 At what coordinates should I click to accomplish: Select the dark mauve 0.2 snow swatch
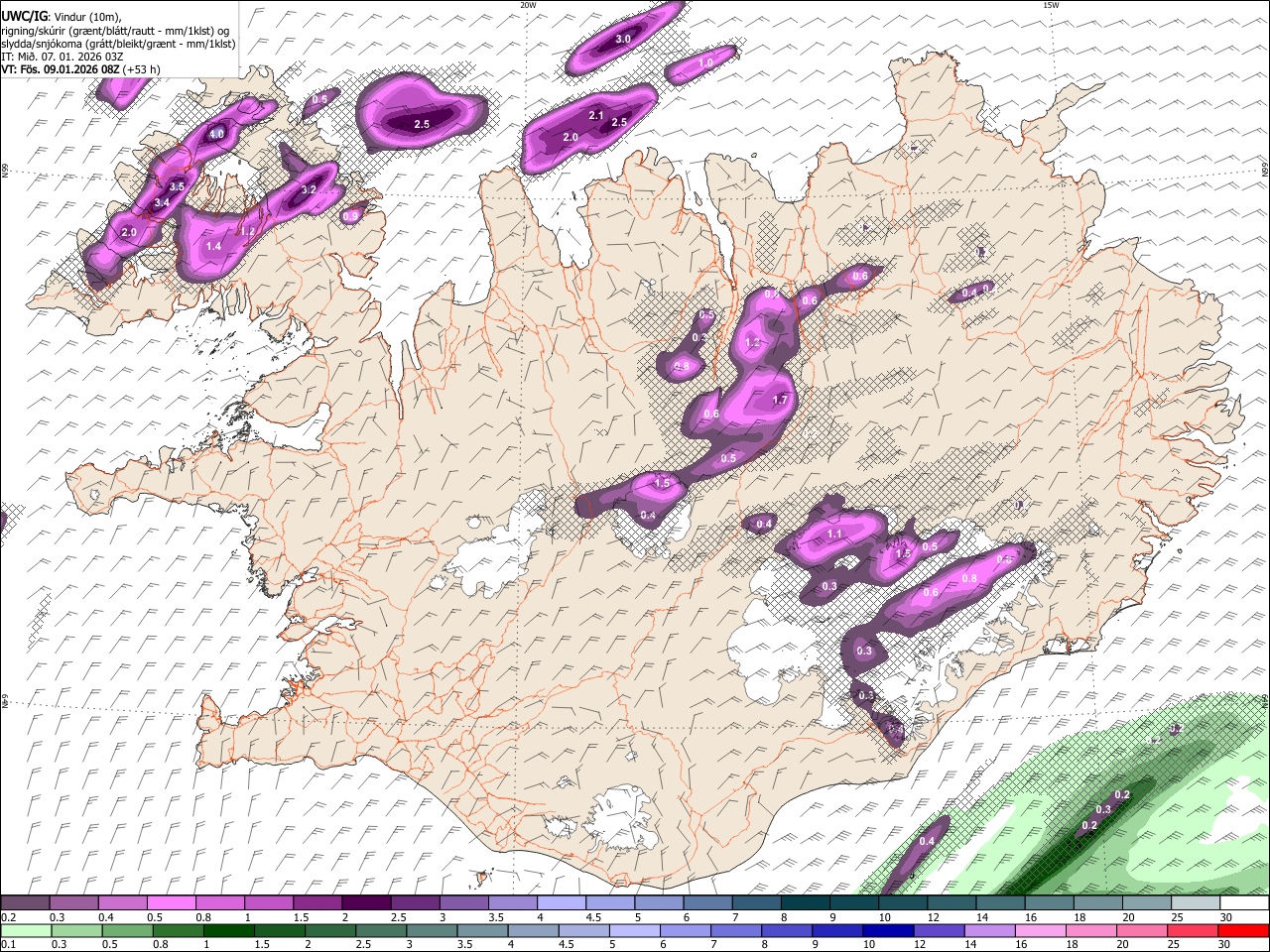[25, 902]
